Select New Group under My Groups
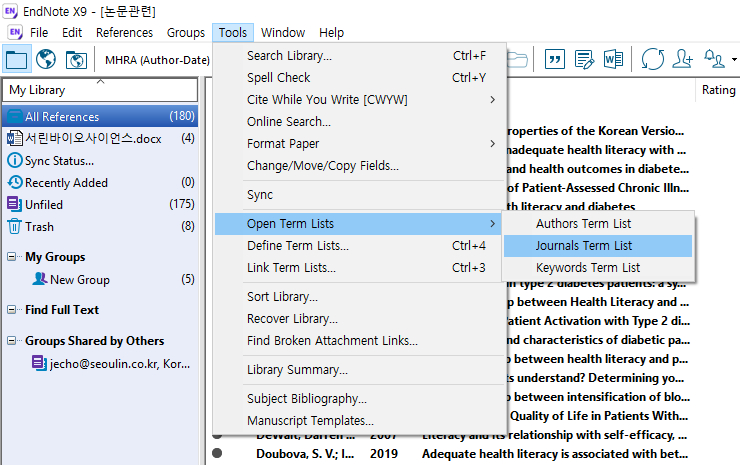 point(80,279)
